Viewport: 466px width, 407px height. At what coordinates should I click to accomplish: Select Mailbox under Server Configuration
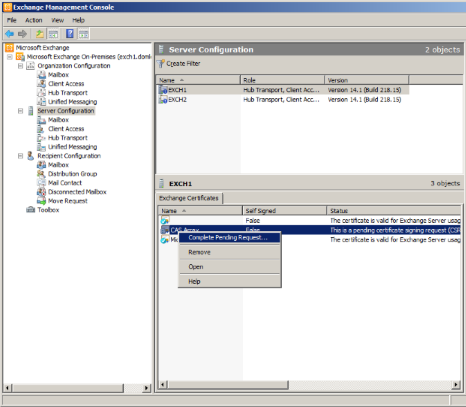(58, 120)
